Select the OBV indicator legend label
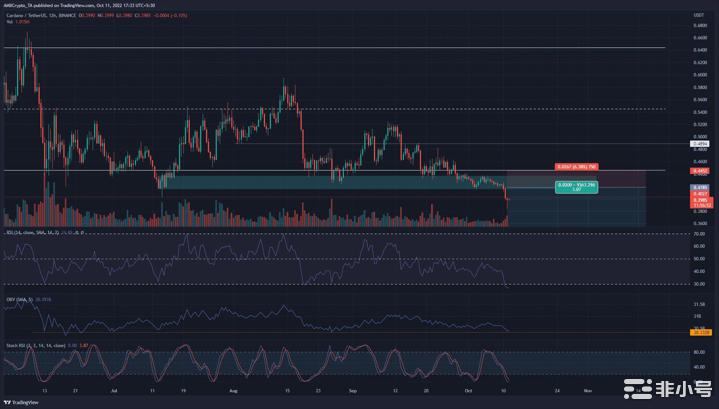This screenshot has height=409, width=719. click(x=12, y=297)
